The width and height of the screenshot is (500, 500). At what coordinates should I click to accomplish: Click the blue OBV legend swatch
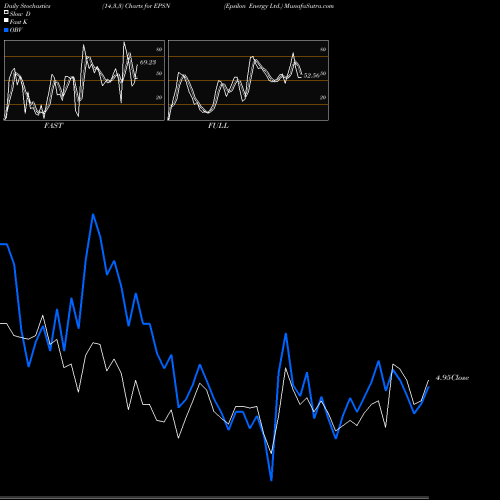point(6,30)
